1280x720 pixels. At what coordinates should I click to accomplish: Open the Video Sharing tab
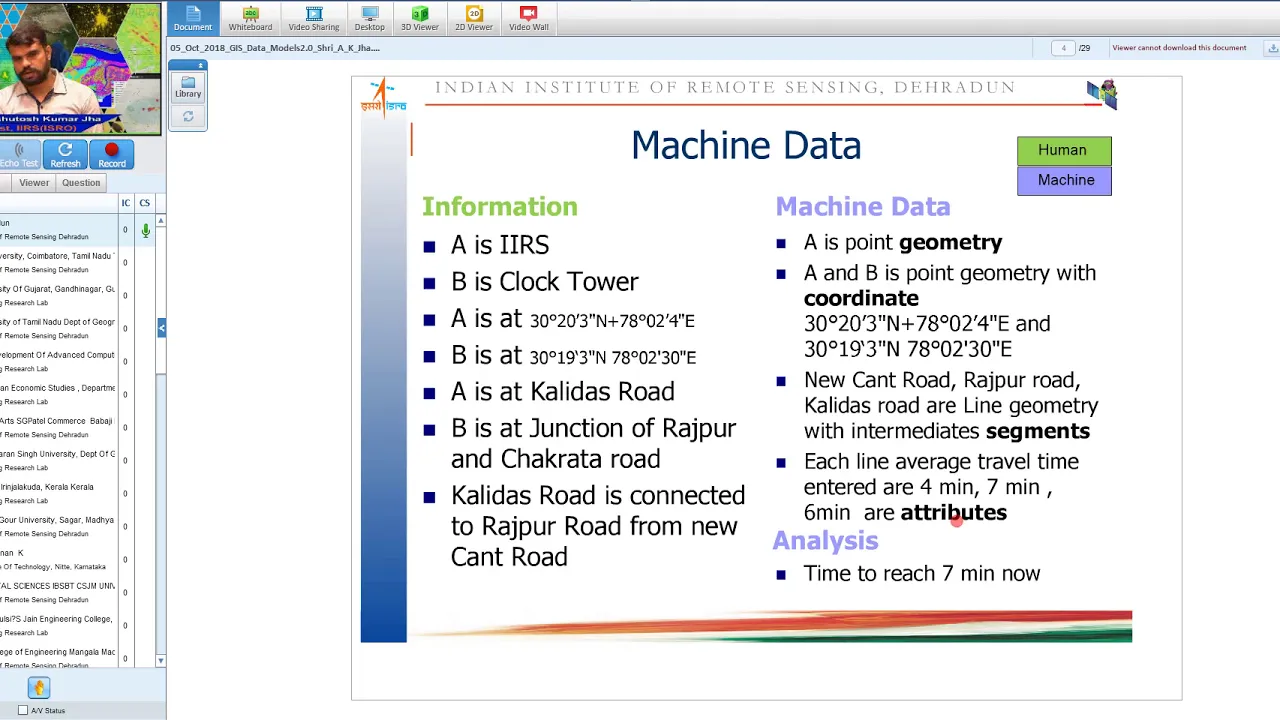(x=314, y=18)
